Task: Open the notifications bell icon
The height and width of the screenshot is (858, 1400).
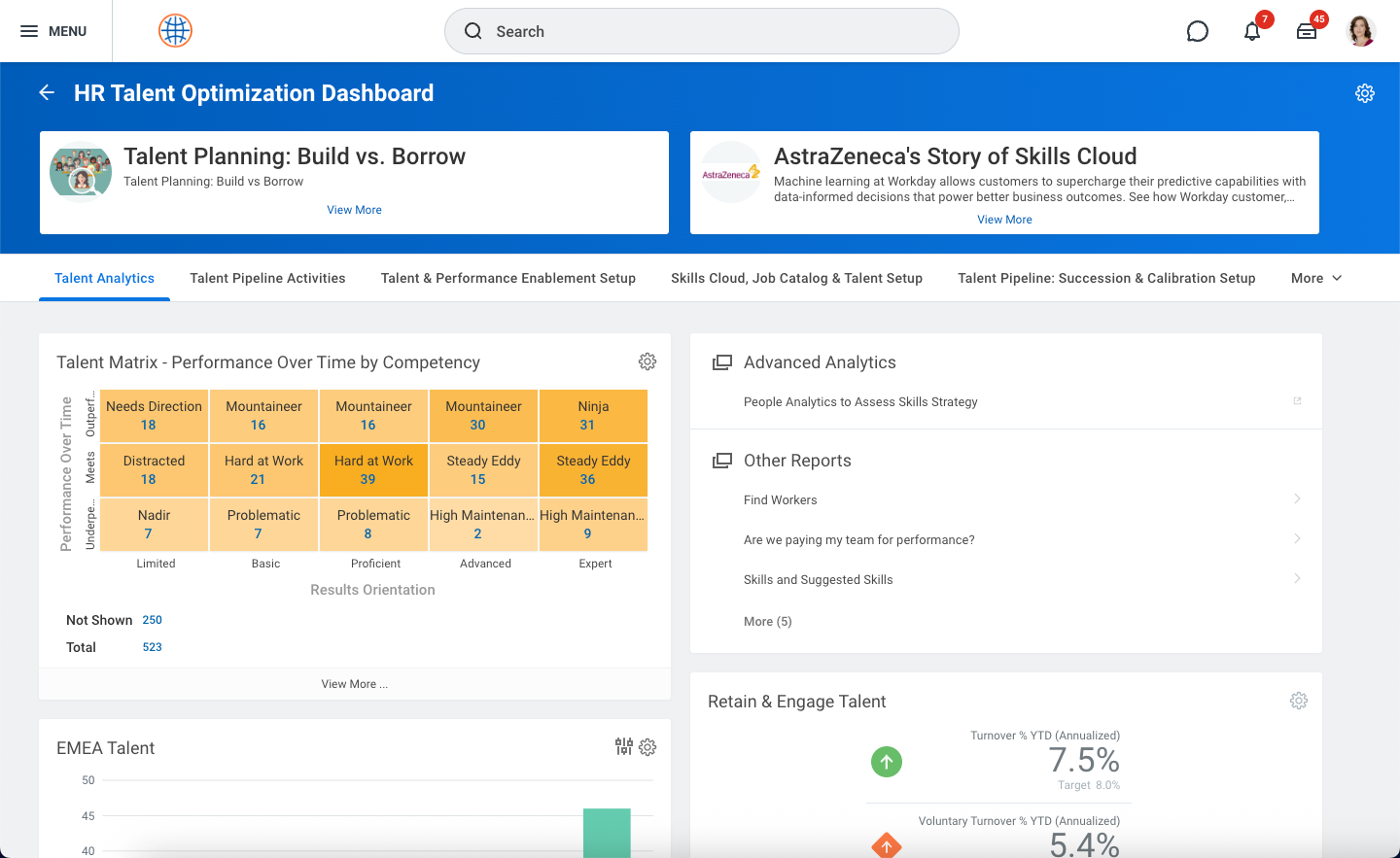Action: tap(1252, 32)
